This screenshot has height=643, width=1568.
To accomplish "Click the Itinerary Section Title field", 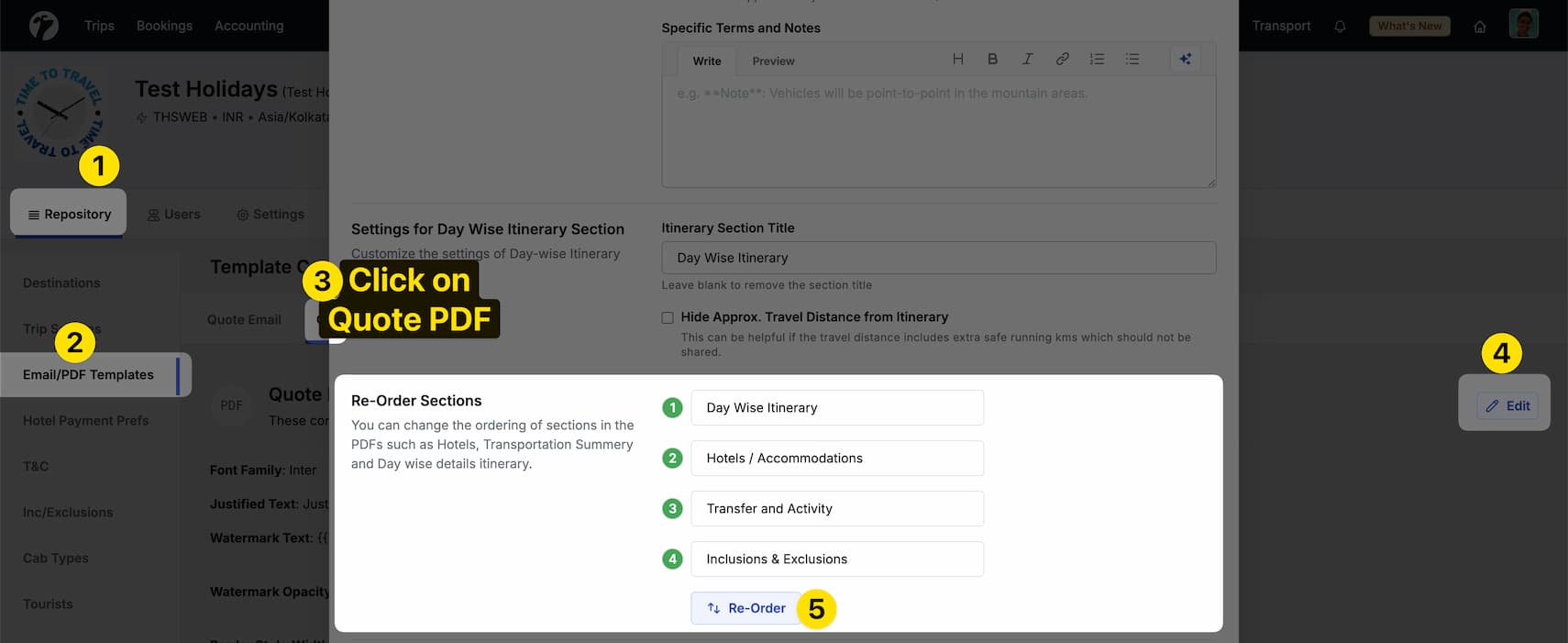I will click(938, 258).
